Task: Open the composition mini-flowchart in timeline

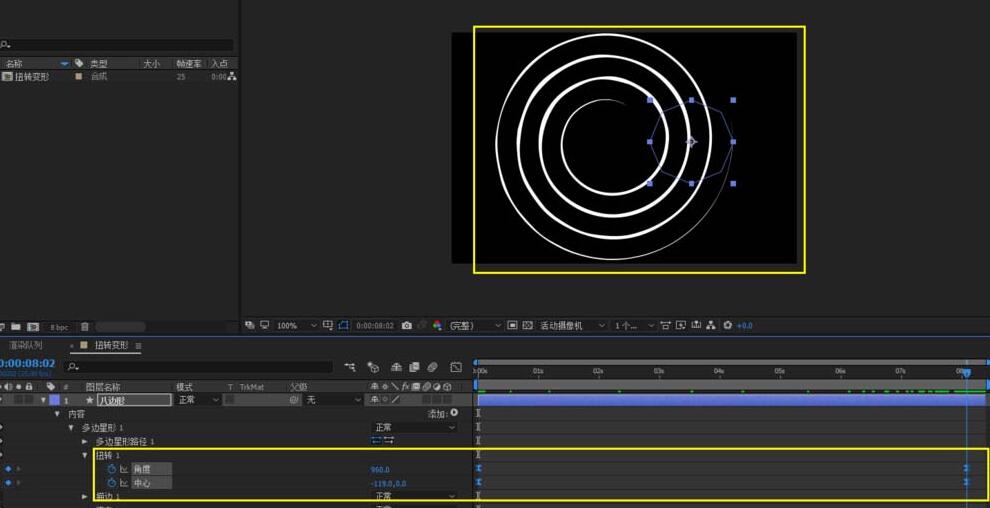Action: 350,366
